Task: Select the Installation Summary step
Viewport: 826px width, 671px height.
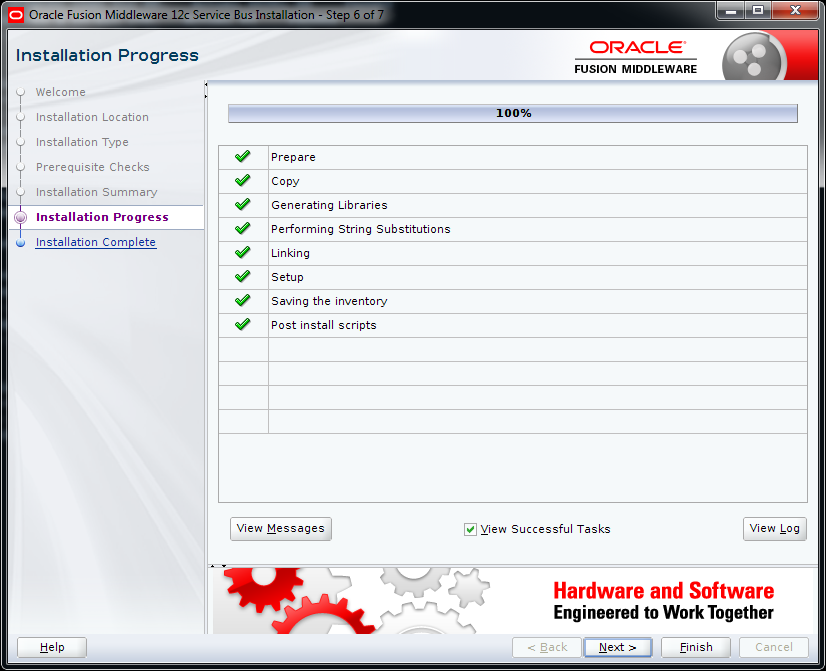Action: pos(96,192)
